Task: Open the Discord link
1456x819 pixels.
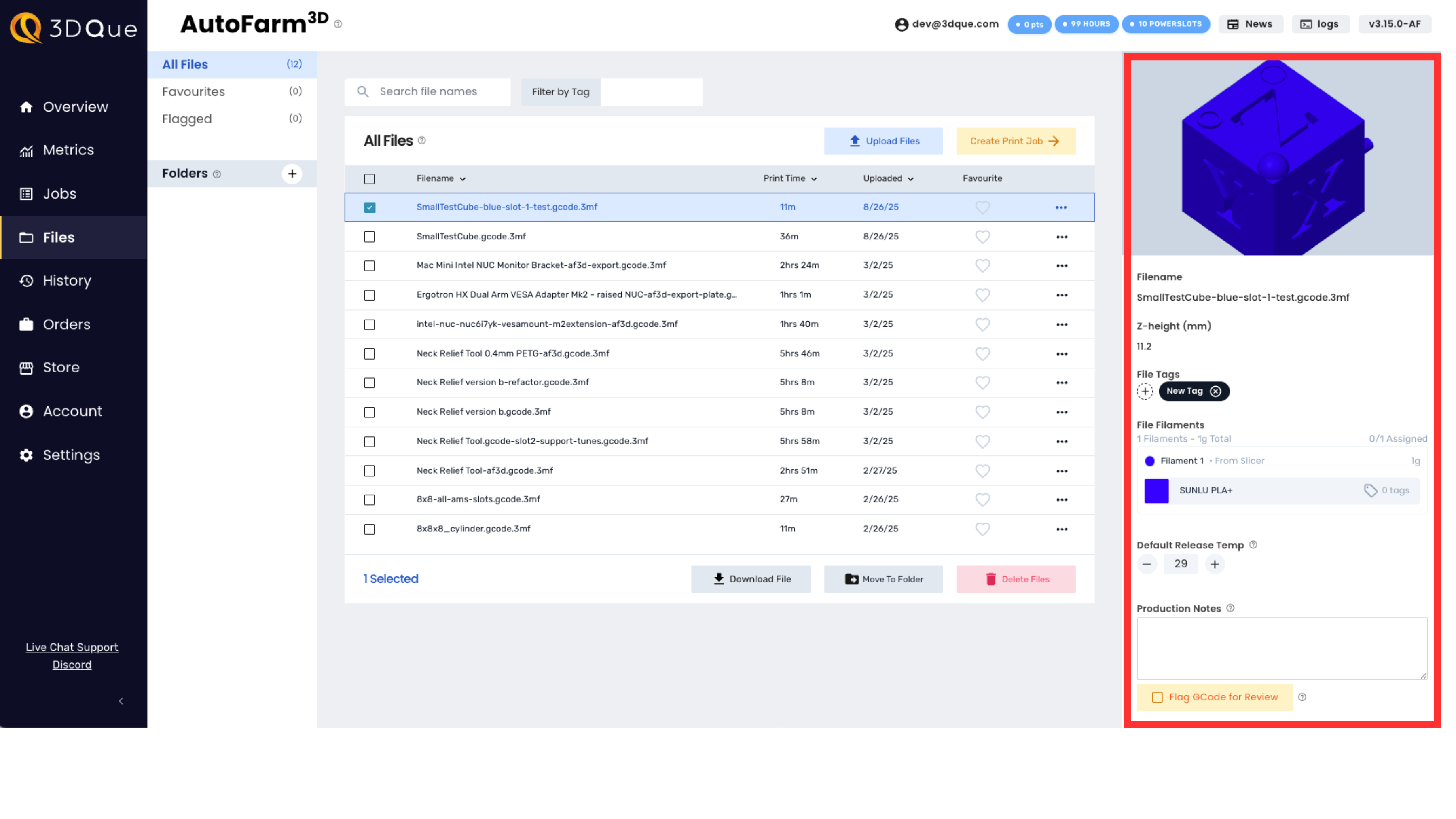Action: 72,665
